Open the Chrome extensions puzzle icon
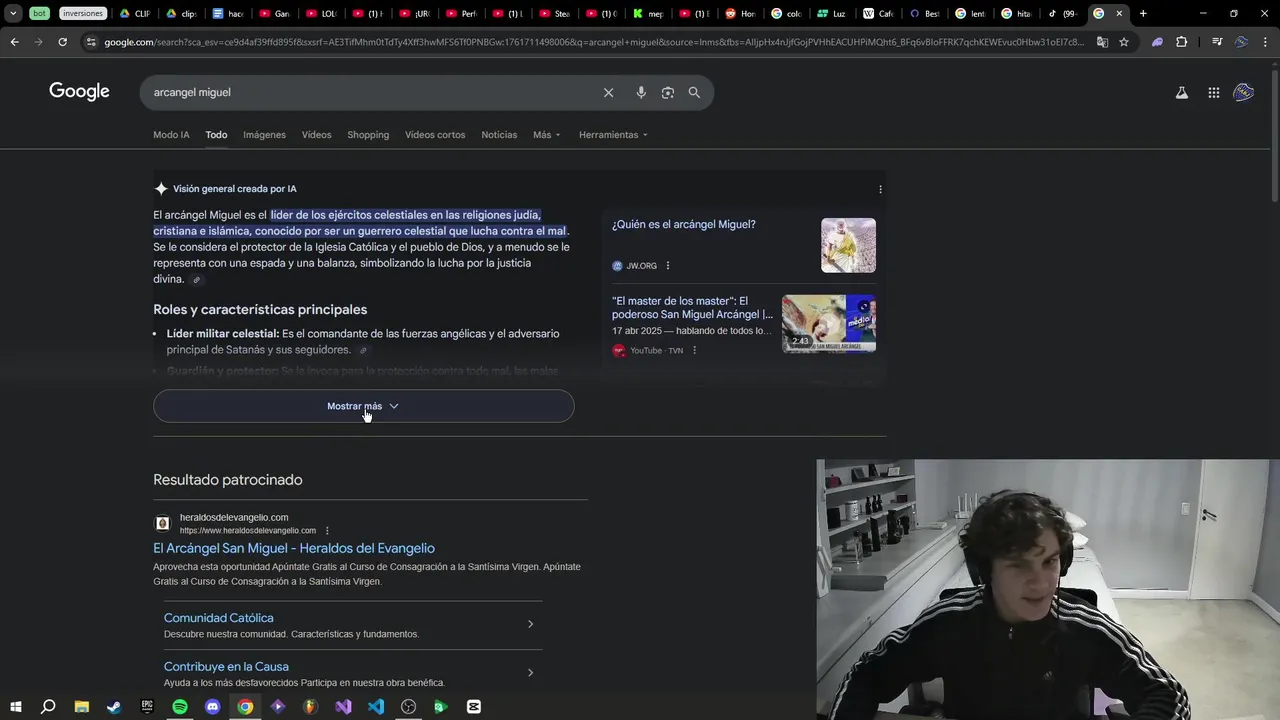Viewport: 1280px width, 720px height. [x=1182, y=42]
